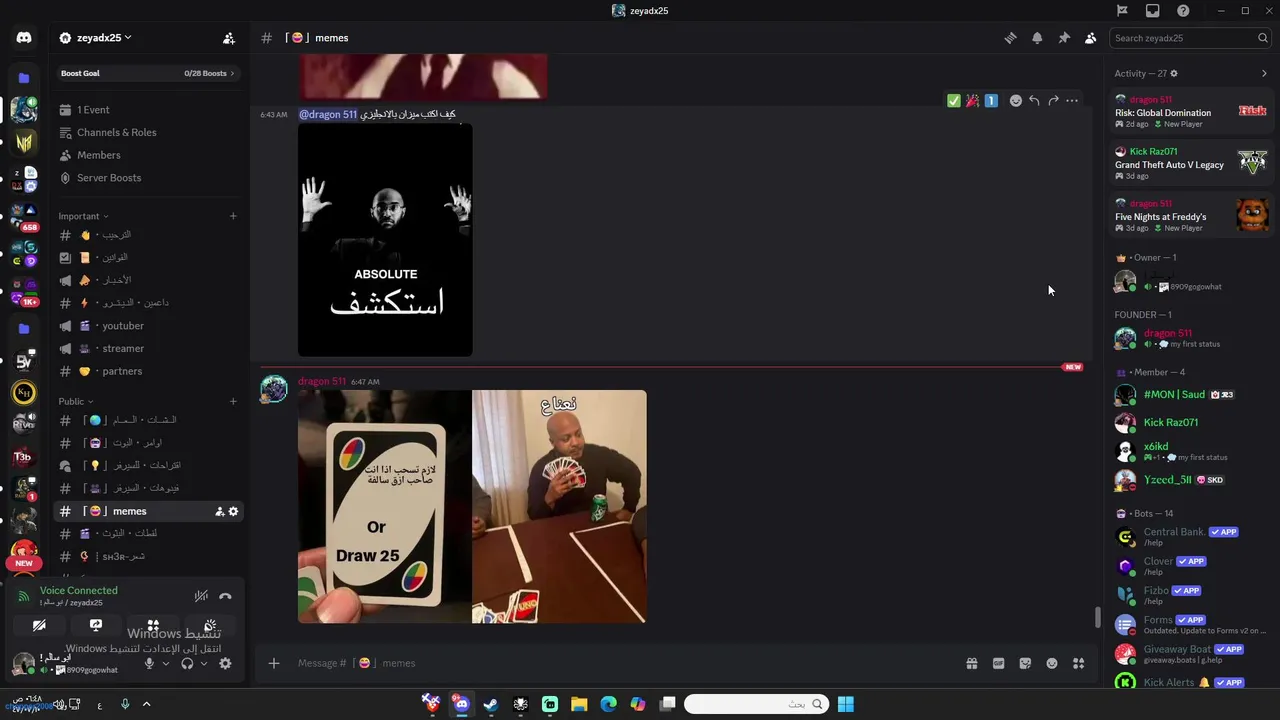
Task: Open the youtuber channel
Action: click(148, 326)
